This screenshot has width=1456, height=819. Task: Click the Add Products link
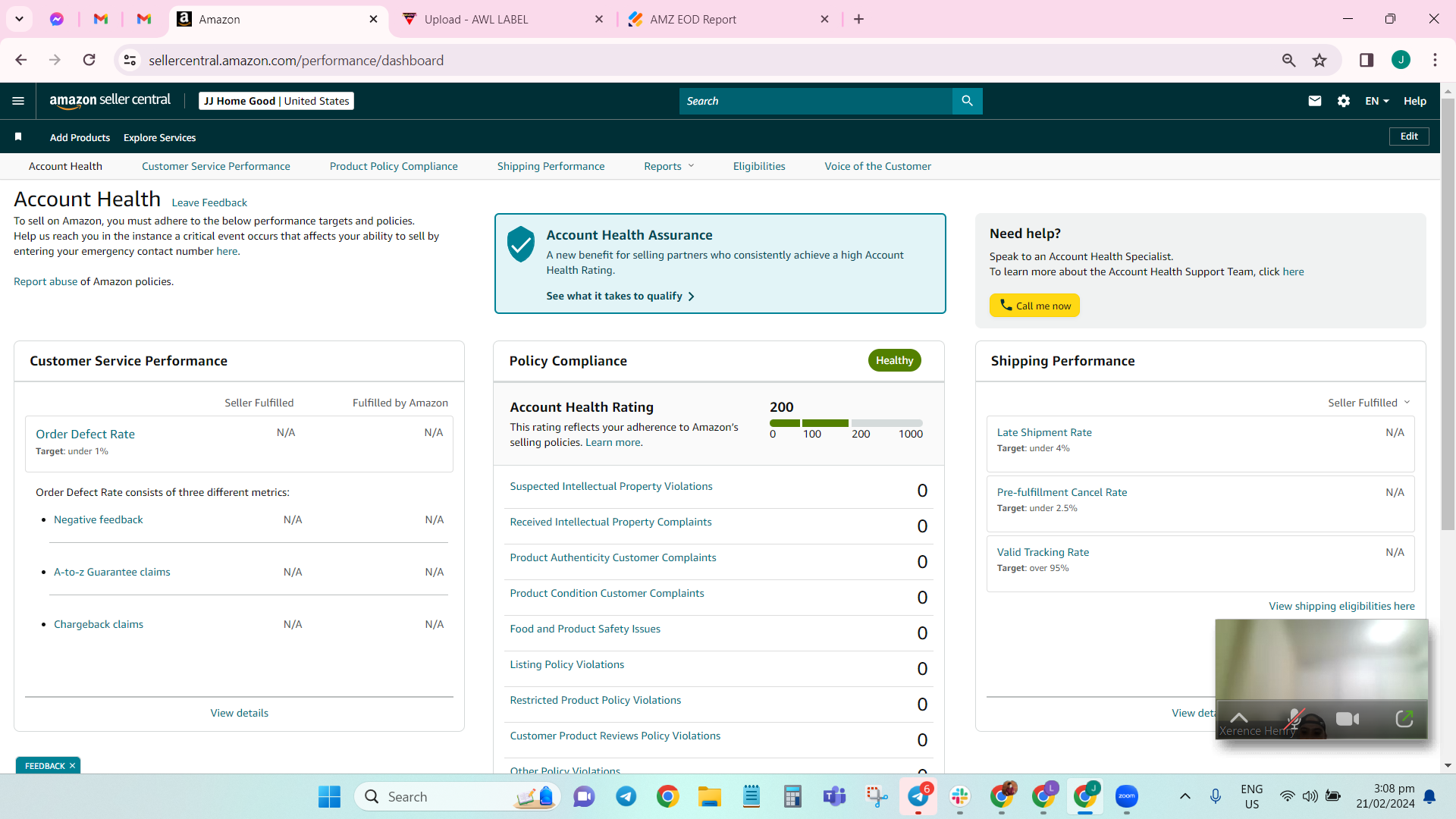coord(80,137)
